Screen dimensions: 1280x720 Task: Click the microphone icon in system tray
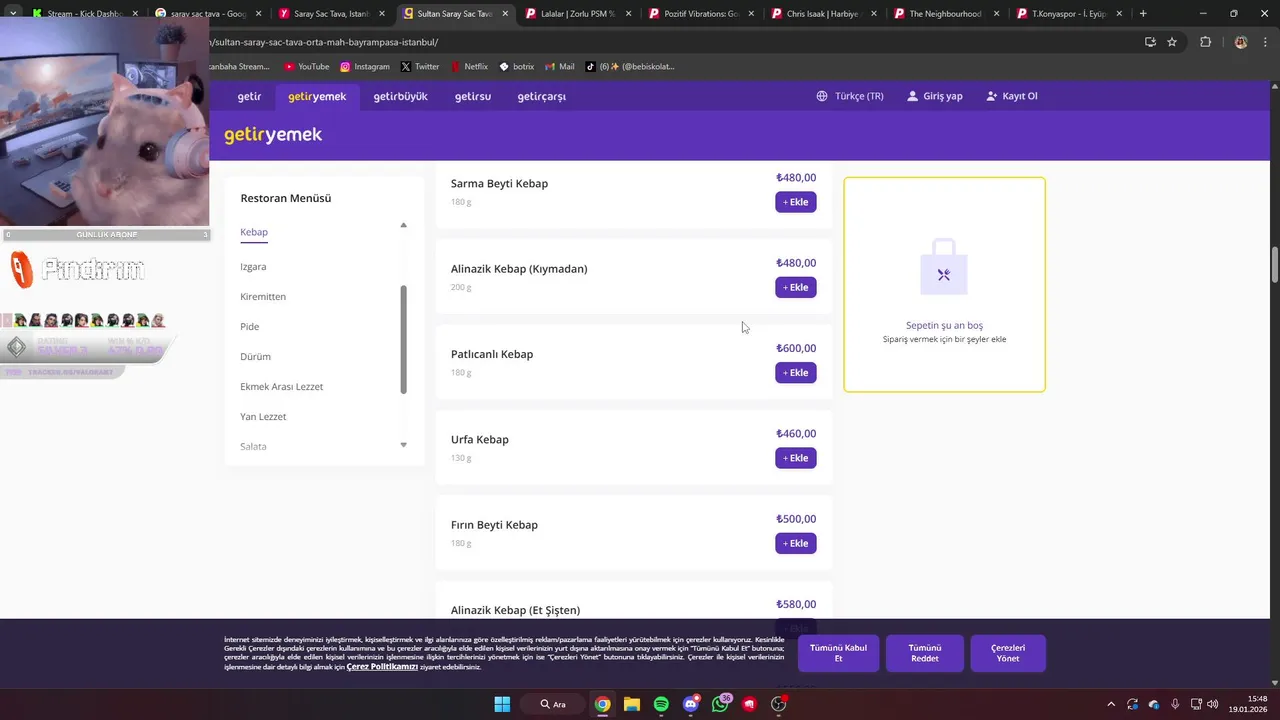(x=1175, y=704)
